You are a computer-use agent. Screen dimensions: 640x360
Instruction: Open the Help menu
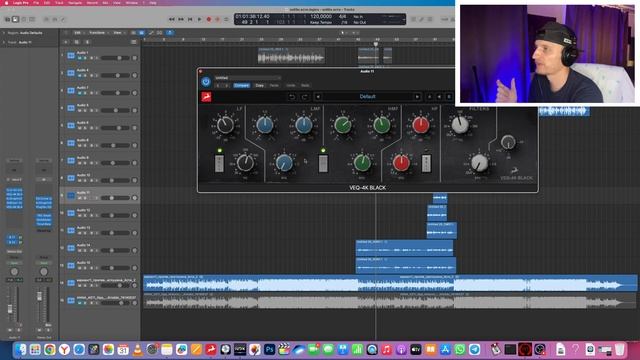coord(153,2)
